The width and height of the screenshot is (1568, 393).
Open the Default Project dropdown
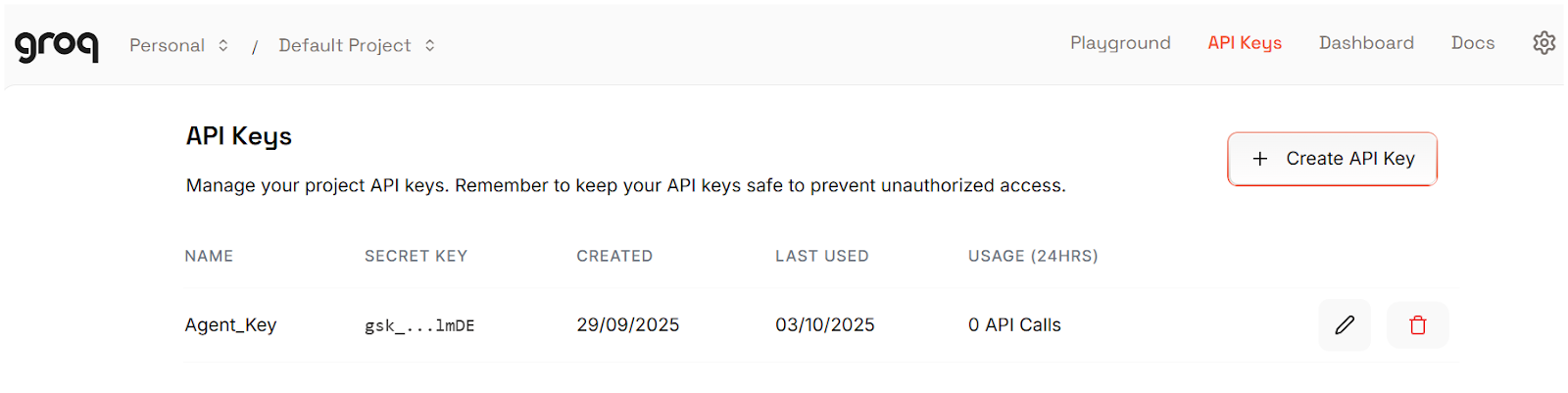pos(345,45)
